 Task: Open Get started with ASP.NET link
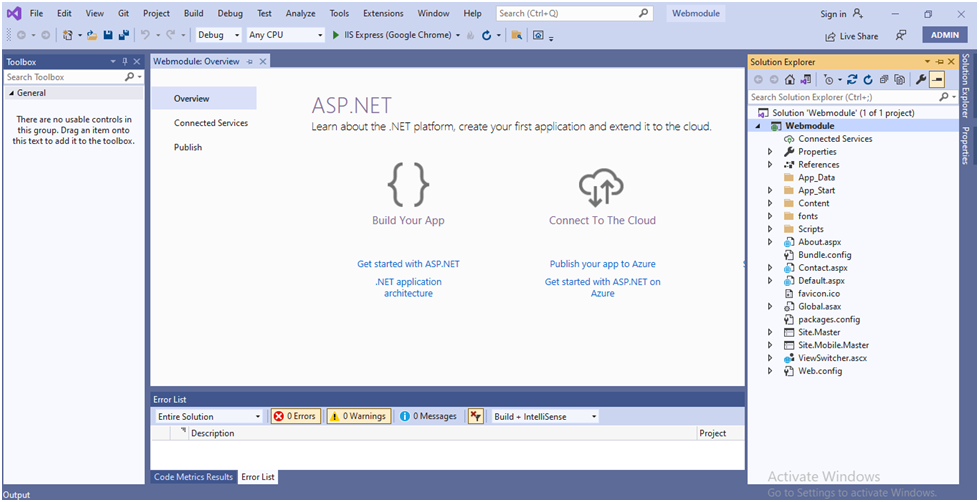coord(408,264)
